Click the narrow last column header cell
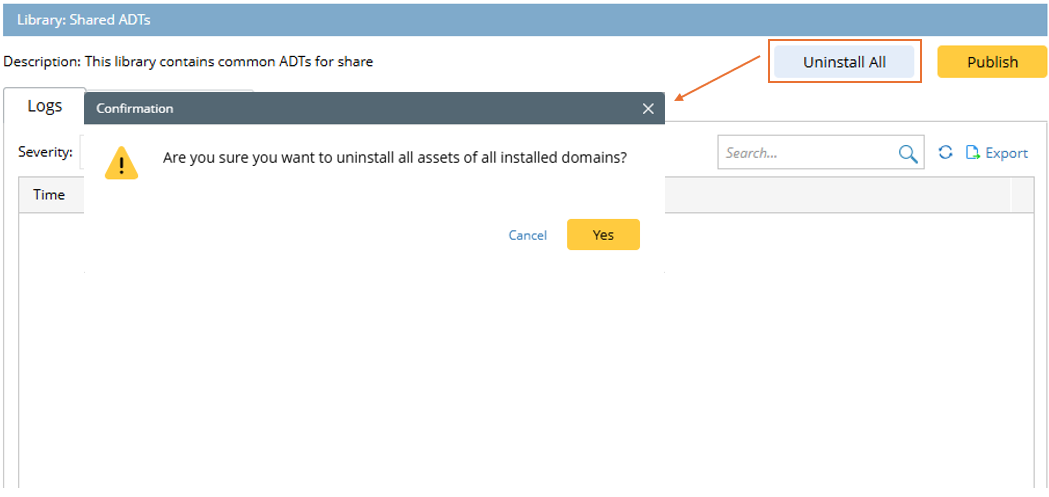The width and height of the screenshot is (1049, 497). tap(1022, 195)
